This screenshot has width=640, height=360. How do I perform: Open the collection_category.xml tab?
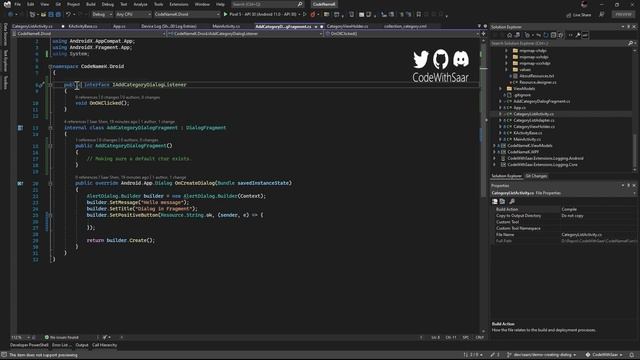click(x=405, y=26)
